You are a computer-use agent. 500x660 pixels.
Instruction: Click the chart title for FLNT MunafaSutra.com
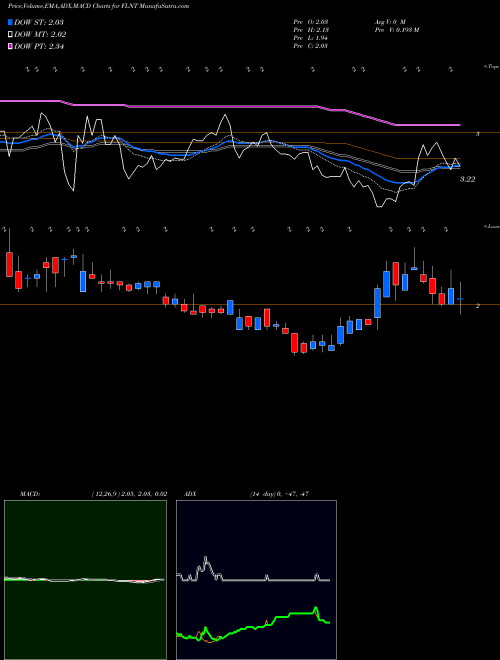[x=98, y=6]
